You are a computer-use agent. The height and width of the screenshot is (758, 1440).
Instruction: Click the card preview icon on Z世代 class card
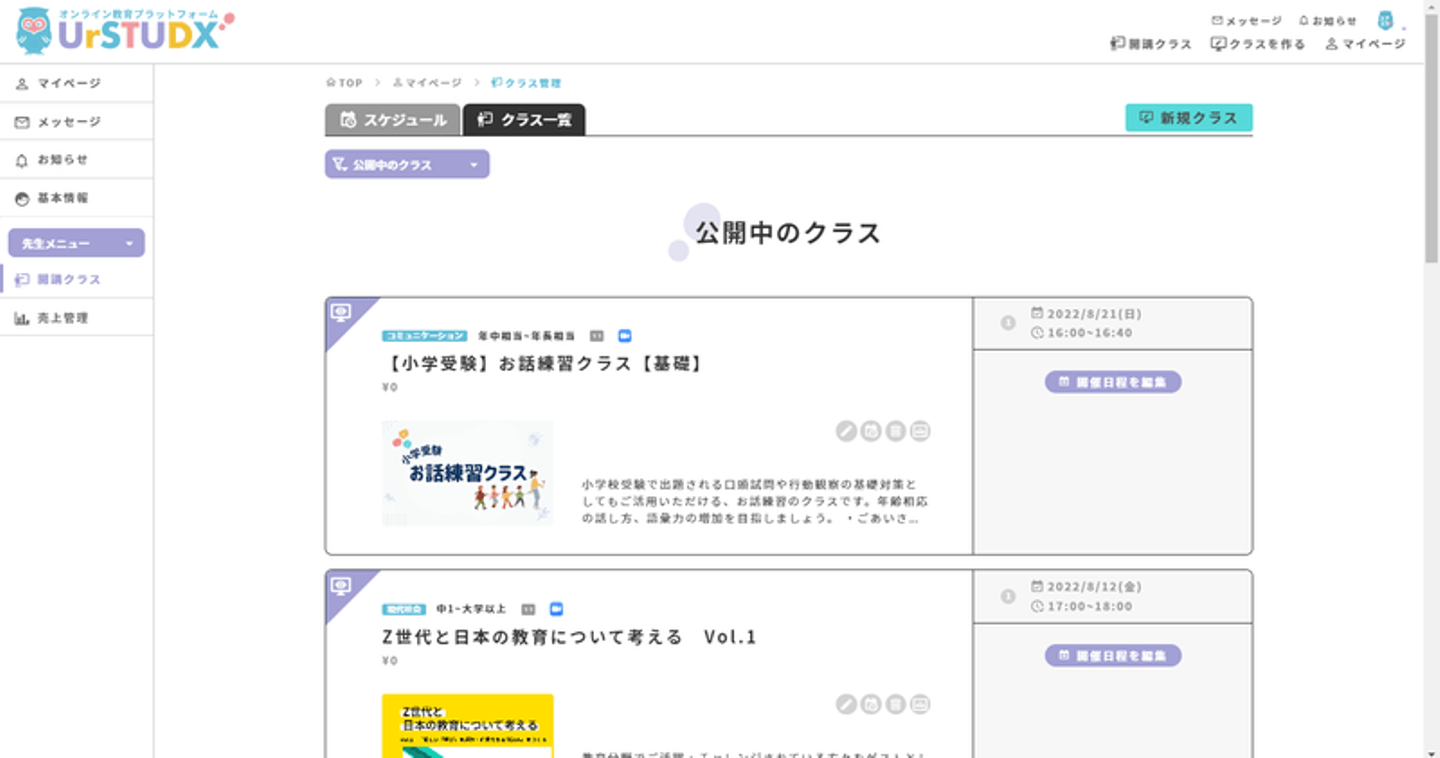[x=921, y=704]
